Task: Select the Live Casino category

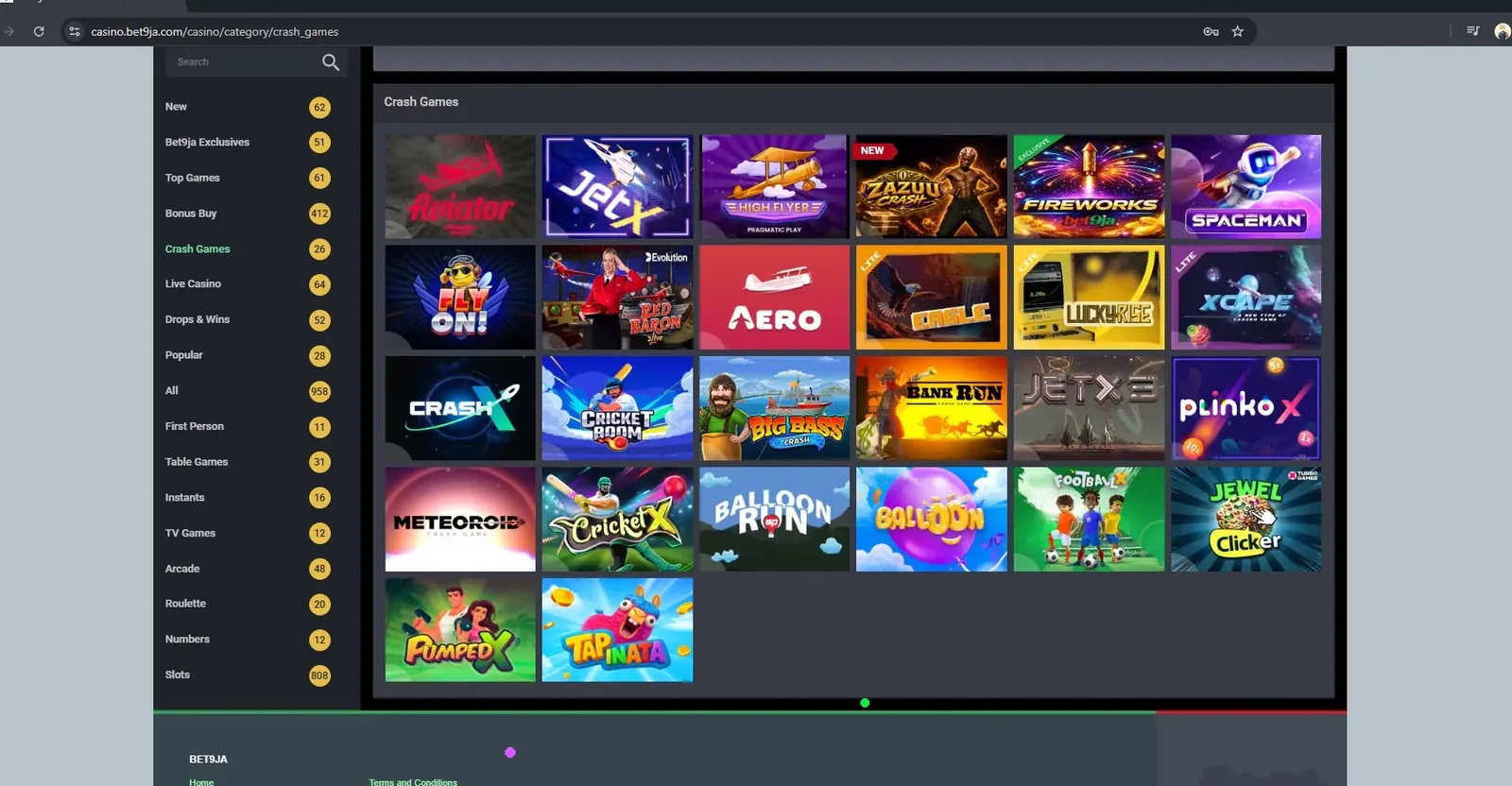Action: pos(193,283)
